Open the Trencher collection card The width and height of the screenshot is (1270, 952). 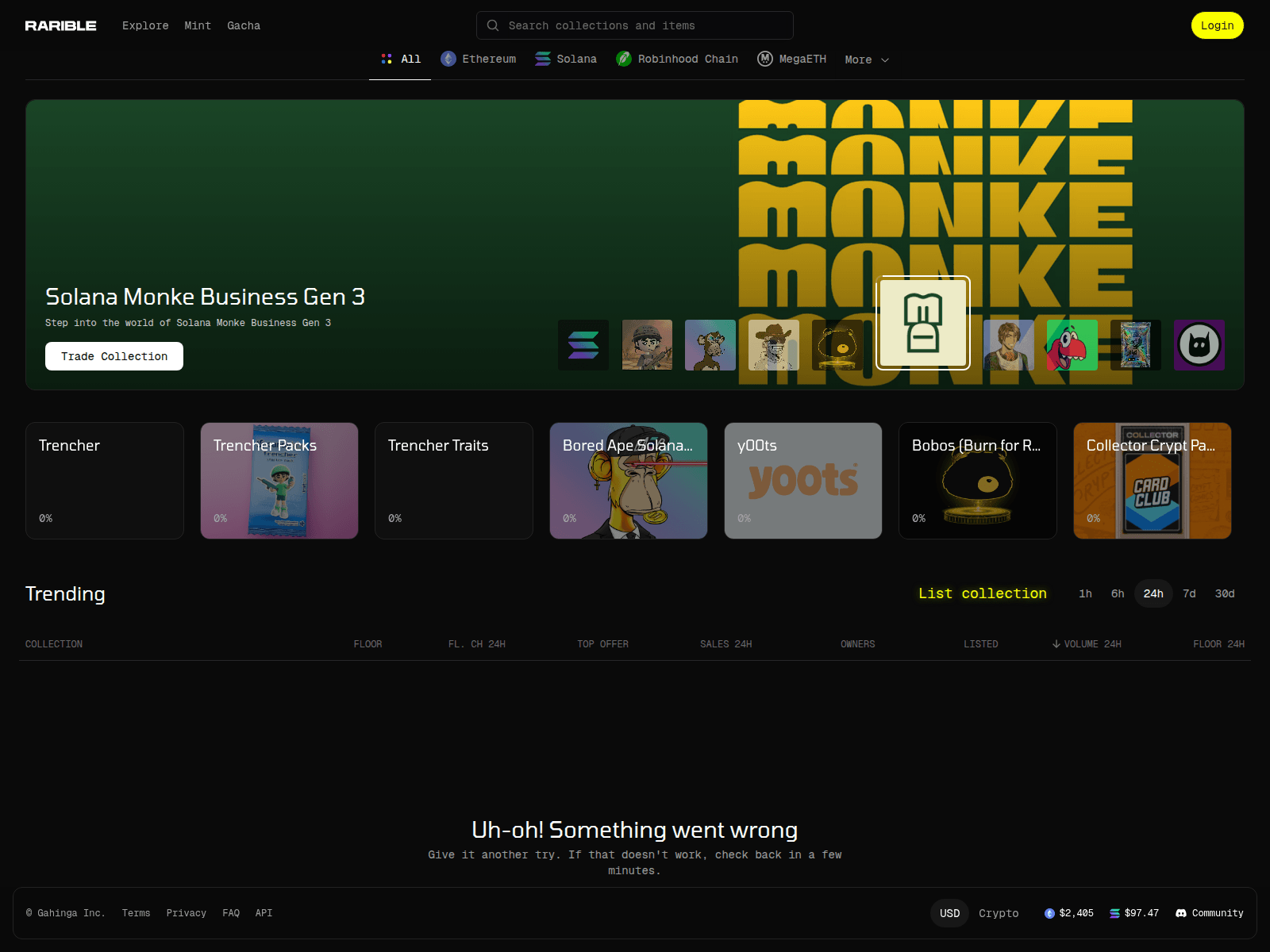tap(105, 481)
